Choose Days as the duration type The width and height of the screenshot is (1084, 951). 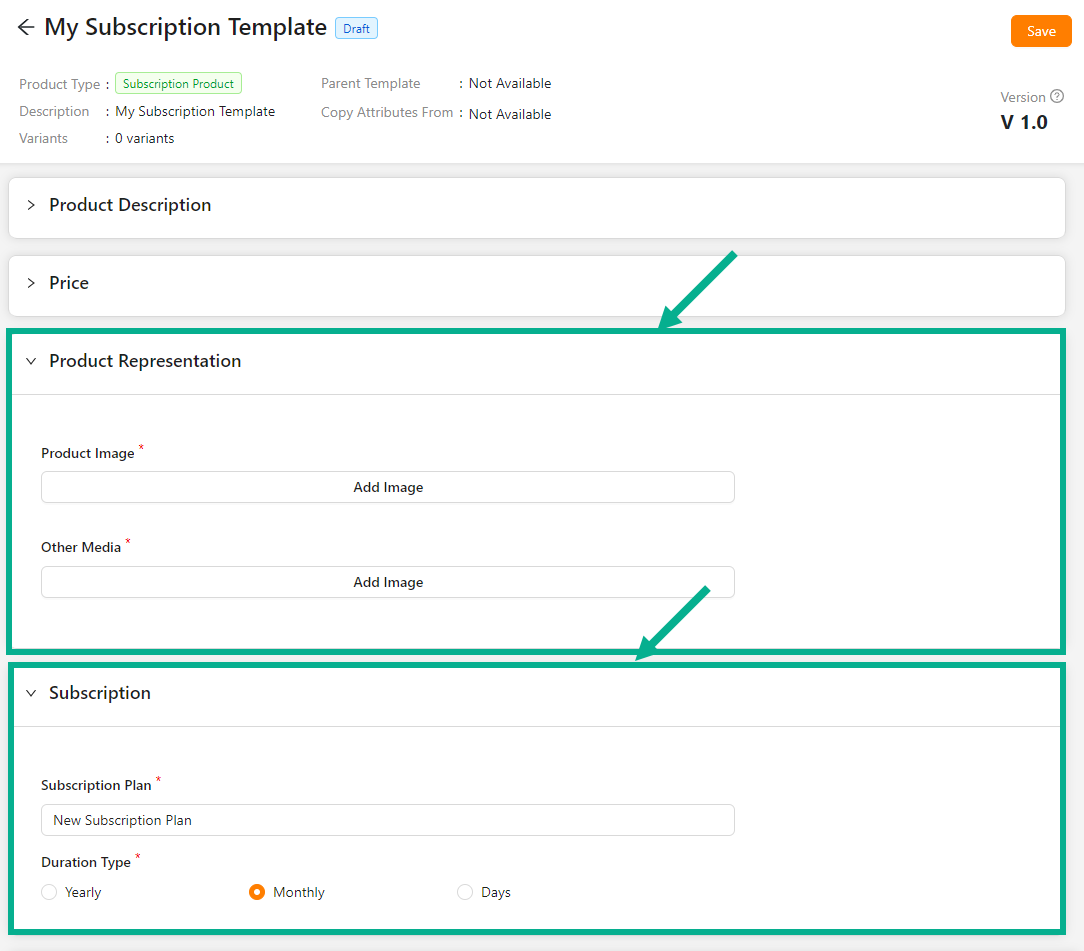tap(465, 892)
